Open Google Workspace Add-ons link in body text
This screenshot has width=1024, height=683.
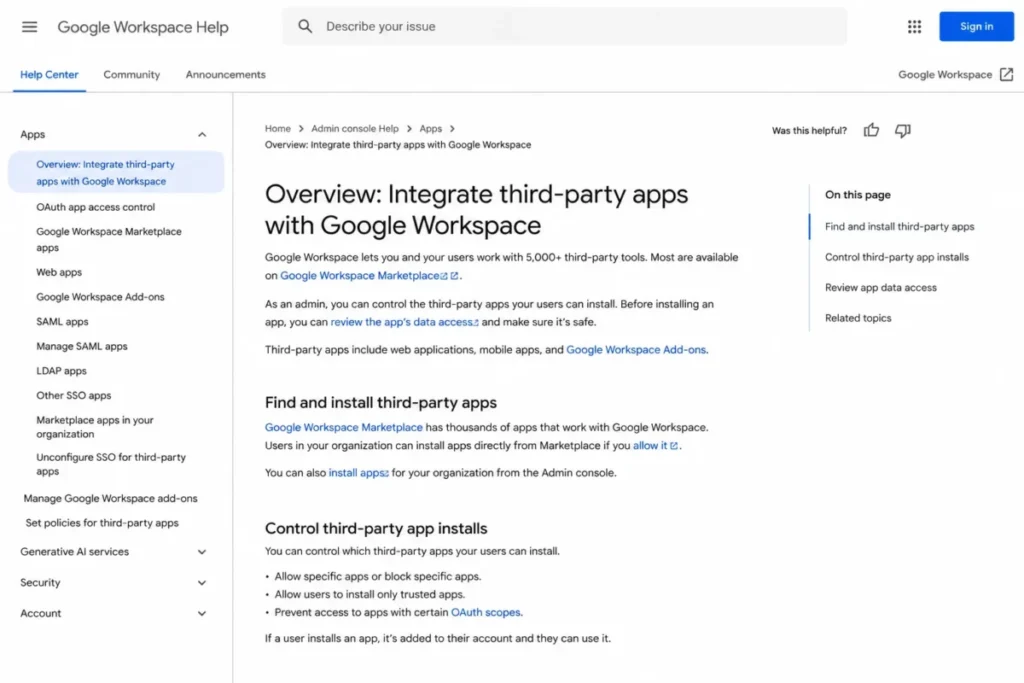[x=636, y=350]
